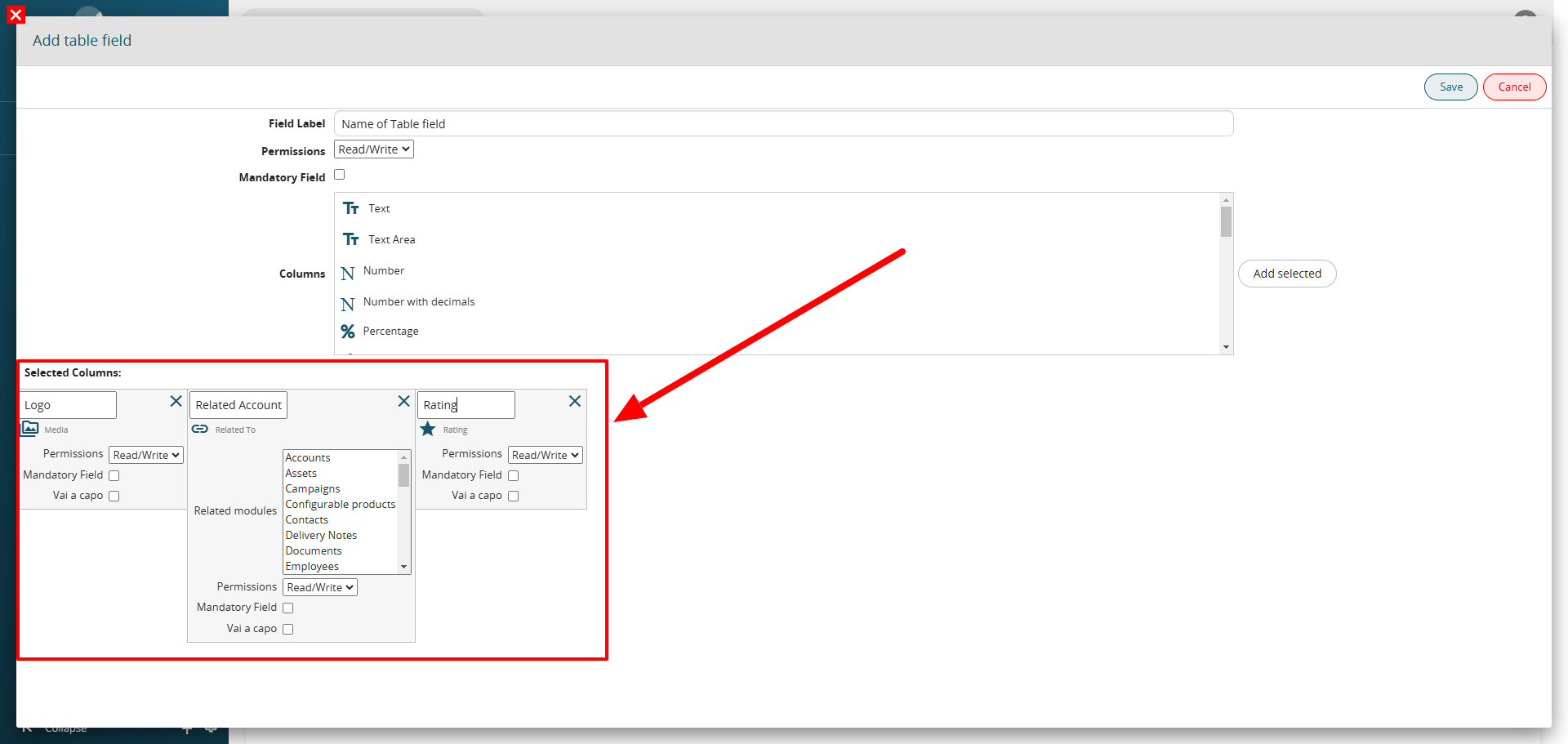Enable Mandatory Field for Logo column
Image resolution: width=1568 pixels, height=744 pixels.
(x=114, y=475)
